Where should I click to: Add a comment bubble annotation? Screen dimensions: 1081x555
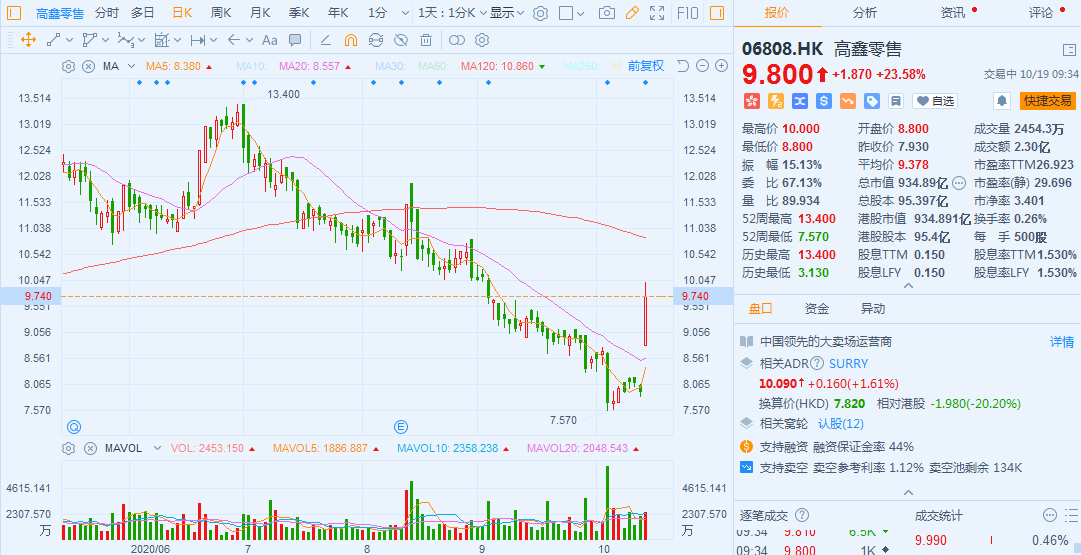(294, 40)
